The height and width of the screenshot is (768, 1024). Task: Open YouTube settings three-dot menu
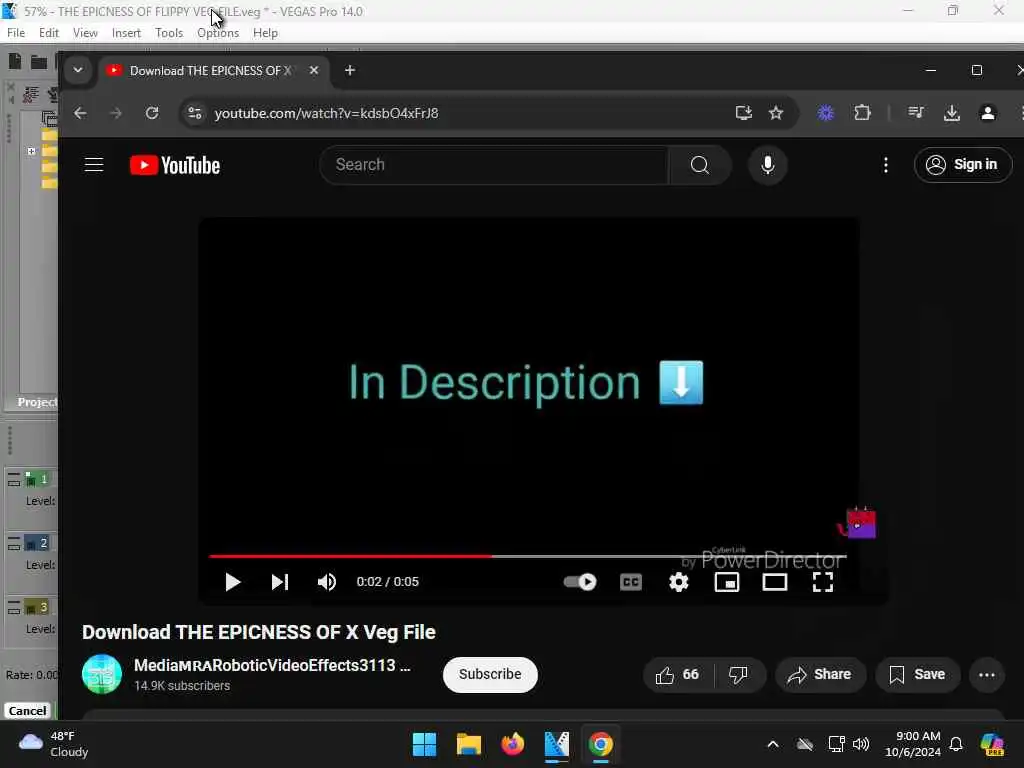tap(886, 165)
